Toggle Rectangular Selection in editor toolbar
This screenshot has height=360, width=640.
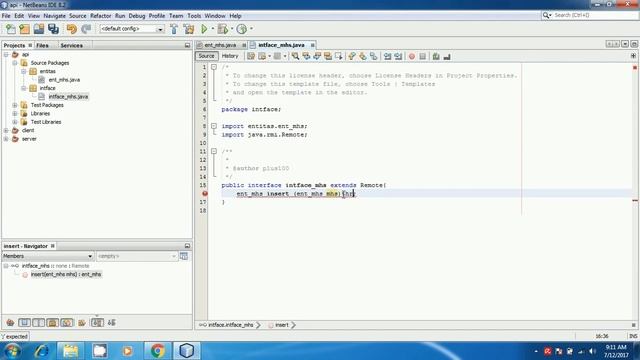(338, 56)
